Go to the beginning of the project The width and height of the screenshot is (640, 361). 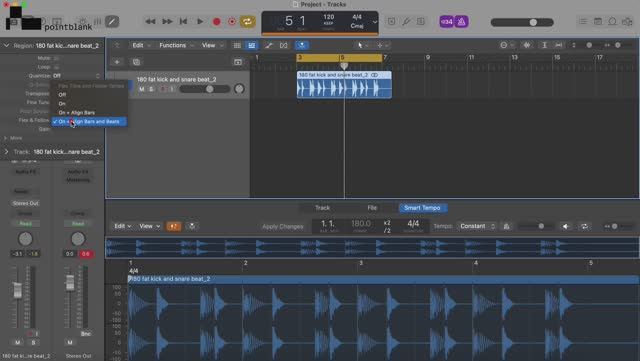183,21
